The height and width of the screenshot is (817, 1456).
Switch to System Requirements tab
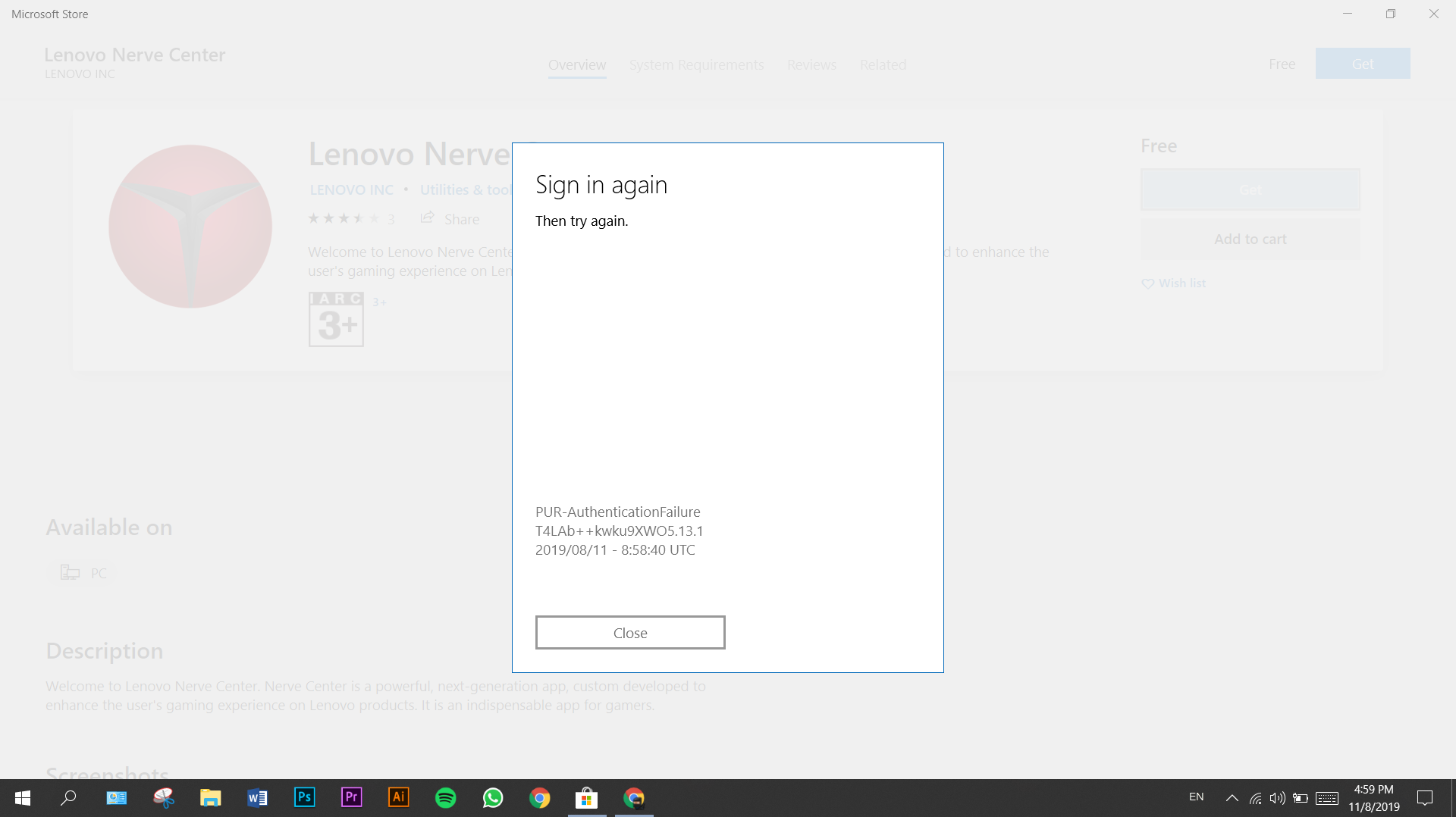point(697,65)
